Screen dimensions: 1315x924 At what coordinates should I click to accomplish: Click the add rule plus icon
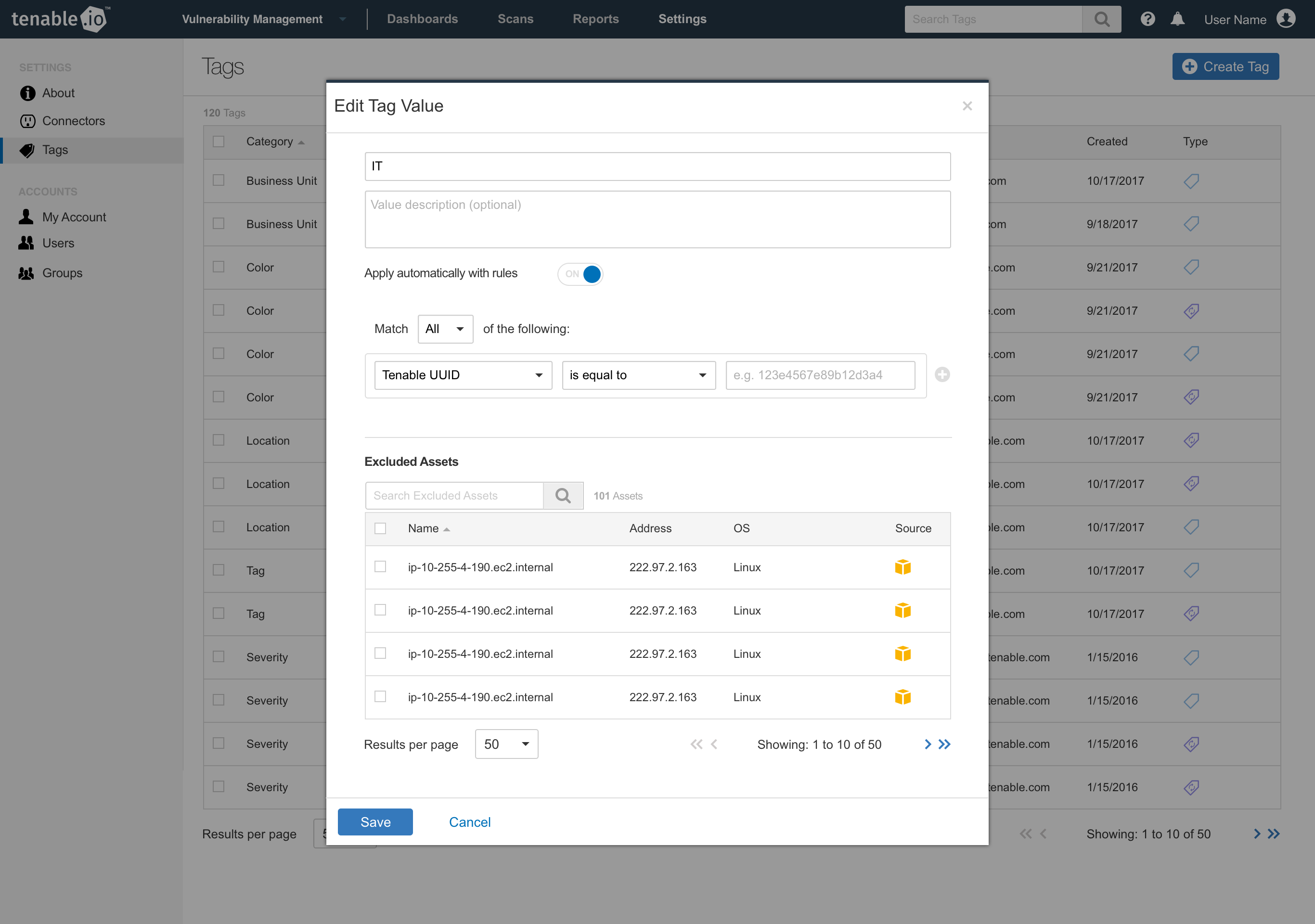coord(942,374)
